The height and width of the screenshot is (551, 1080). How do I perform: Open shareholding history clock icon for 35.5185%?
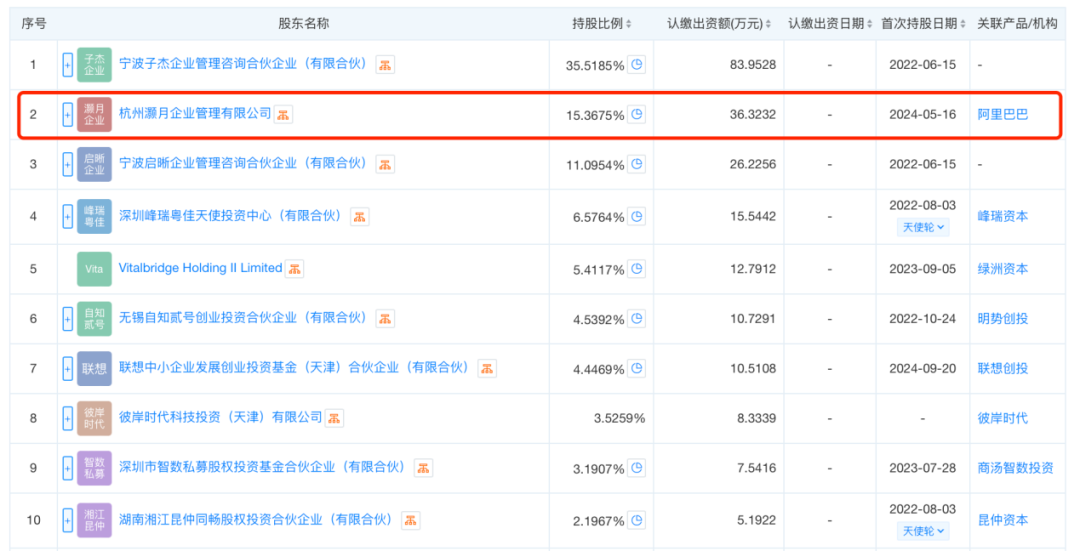tap(637, 65)
